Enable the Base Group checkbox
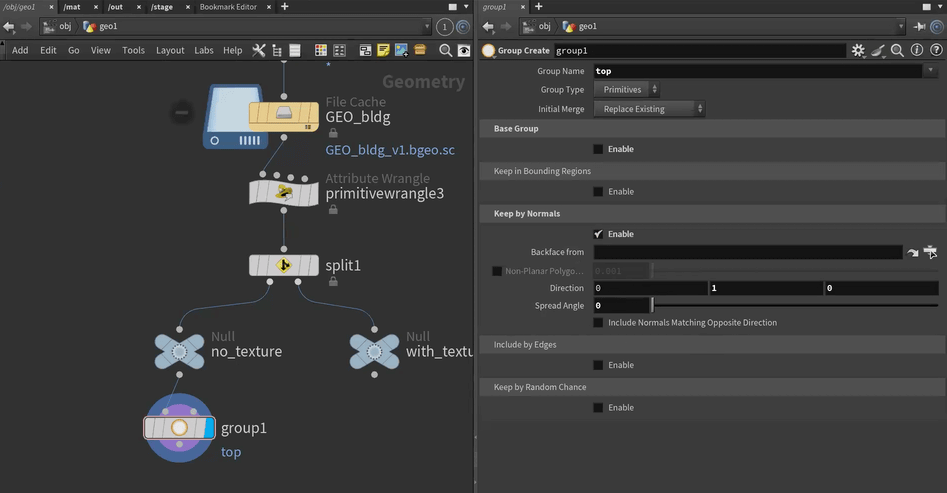 click(x=598, y=149)
